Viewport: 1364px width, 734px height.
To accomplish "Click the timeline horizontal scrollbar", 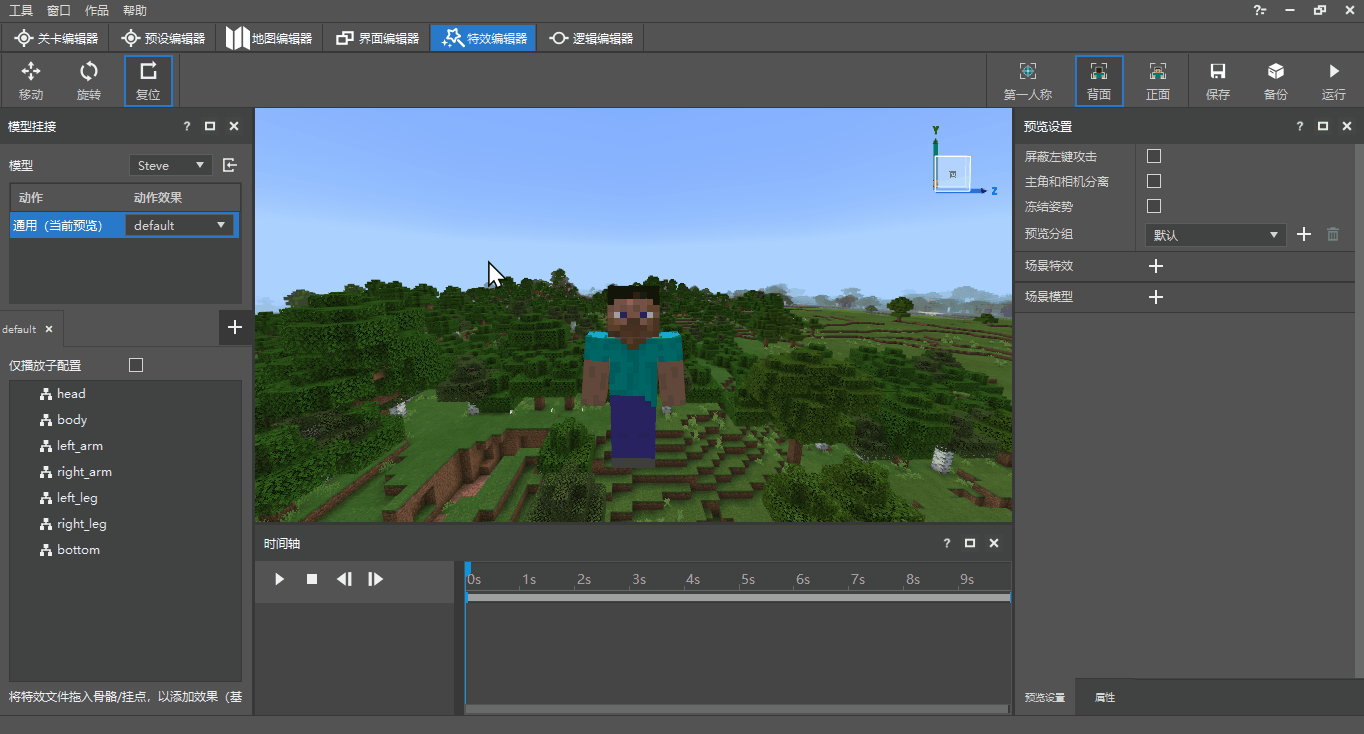I will click(x=738, y=708).
